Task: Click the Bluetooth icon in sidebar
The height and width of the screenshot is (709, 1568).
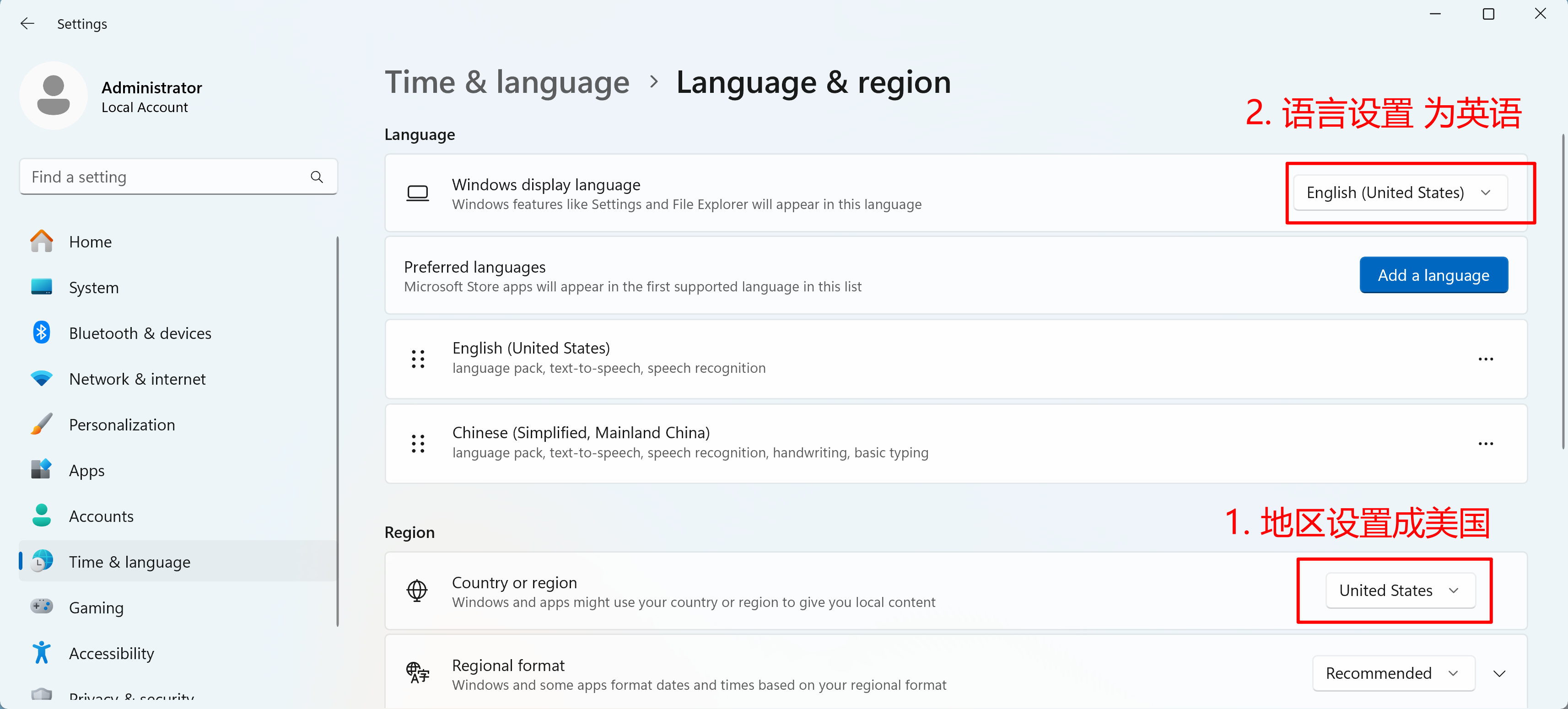Action: click(x=41, y=333)
